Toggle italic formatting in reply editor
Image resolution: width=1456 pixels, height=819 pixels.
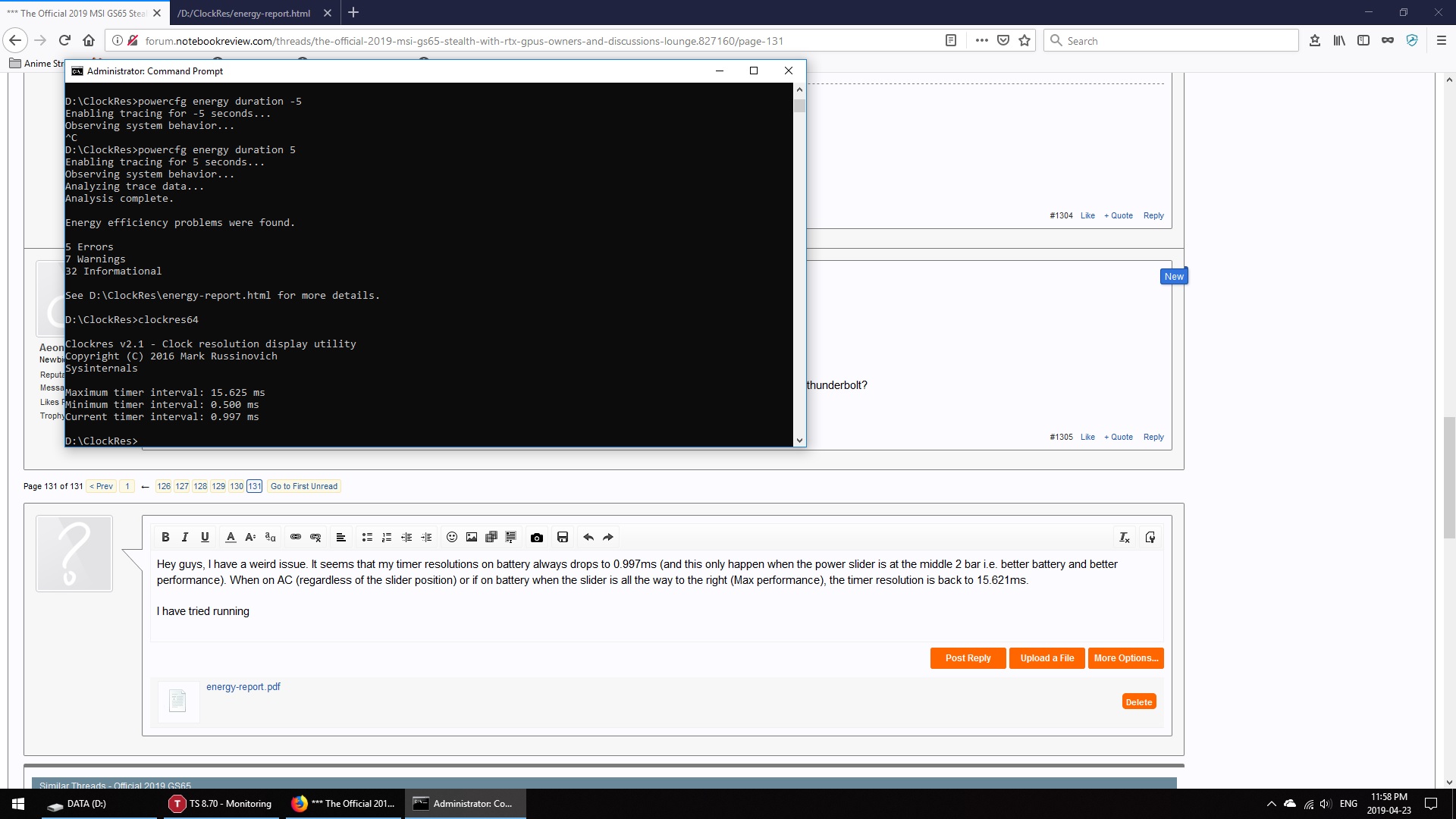pos(184,537)
